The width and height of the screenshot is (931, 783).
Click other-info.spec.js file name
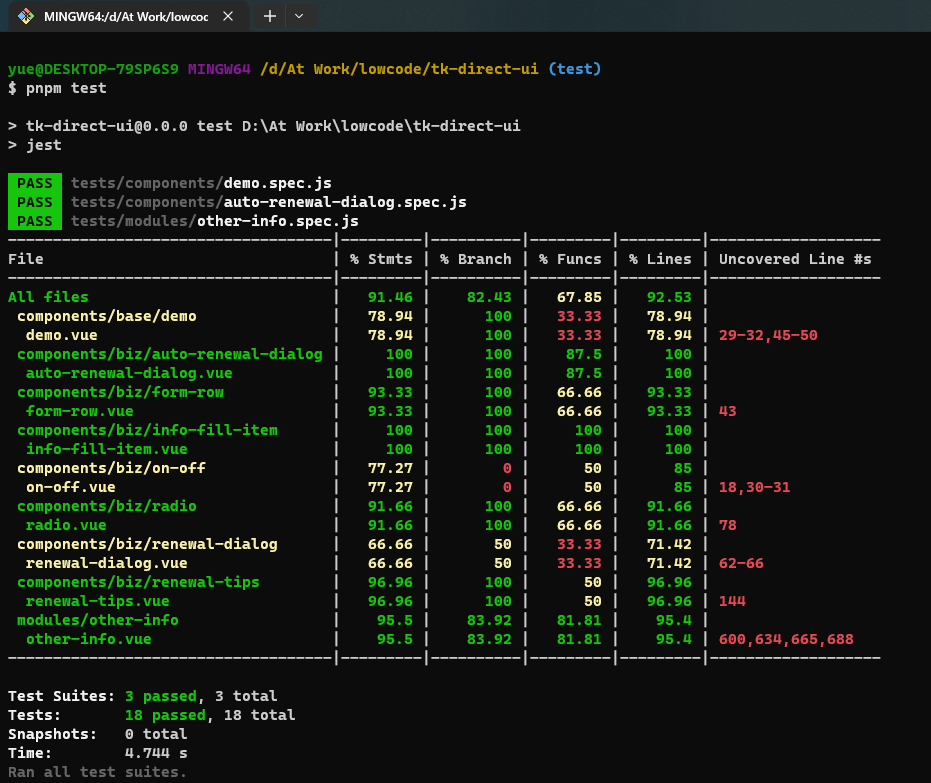tap(278, 221)
